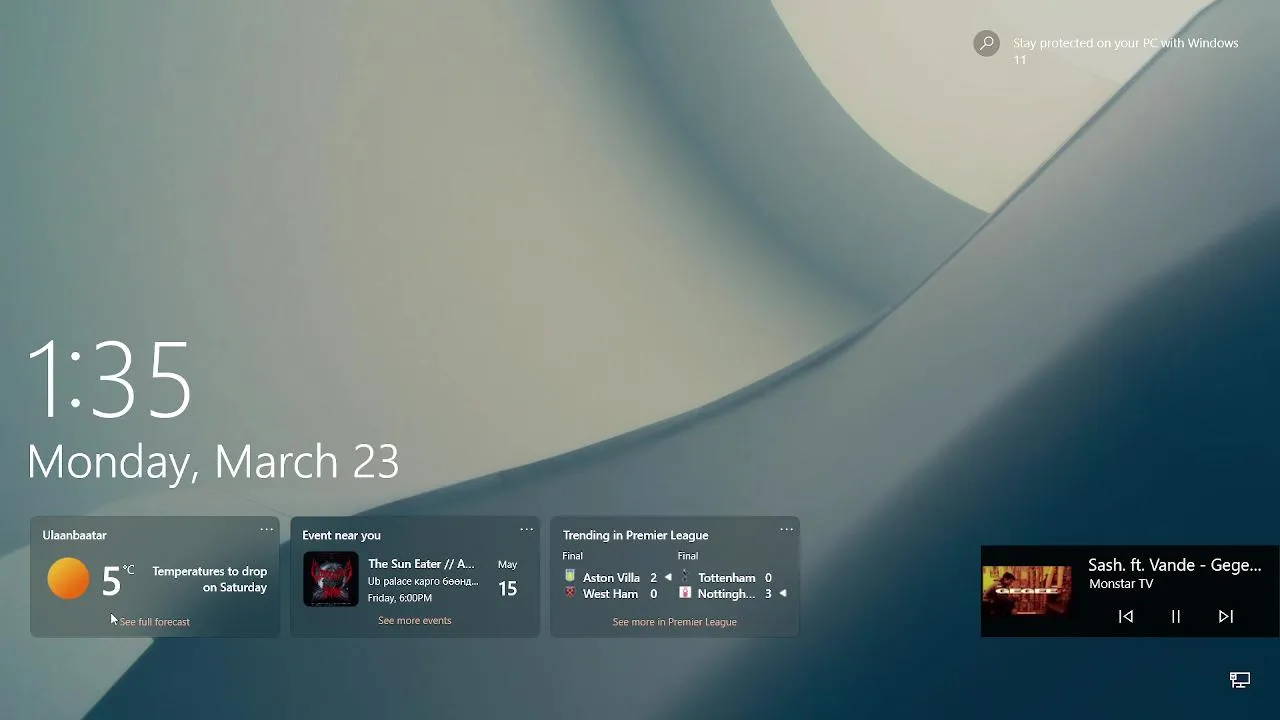1280x720 pixels.
Task: Click Trending in Premier League heading
Action: point(635,535)
